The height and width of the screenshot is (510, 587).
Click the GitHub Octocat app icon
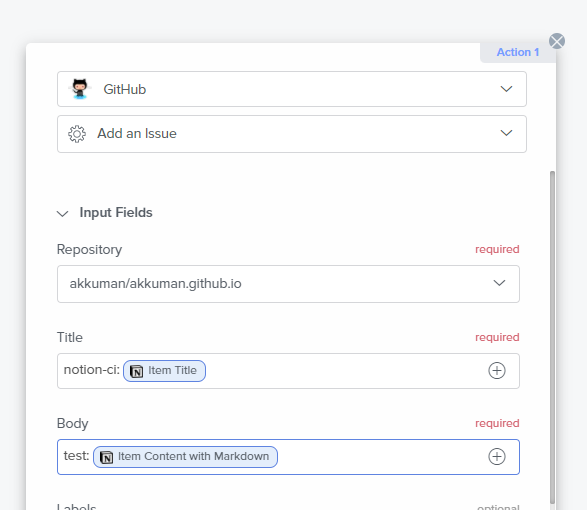click(80, 89)
